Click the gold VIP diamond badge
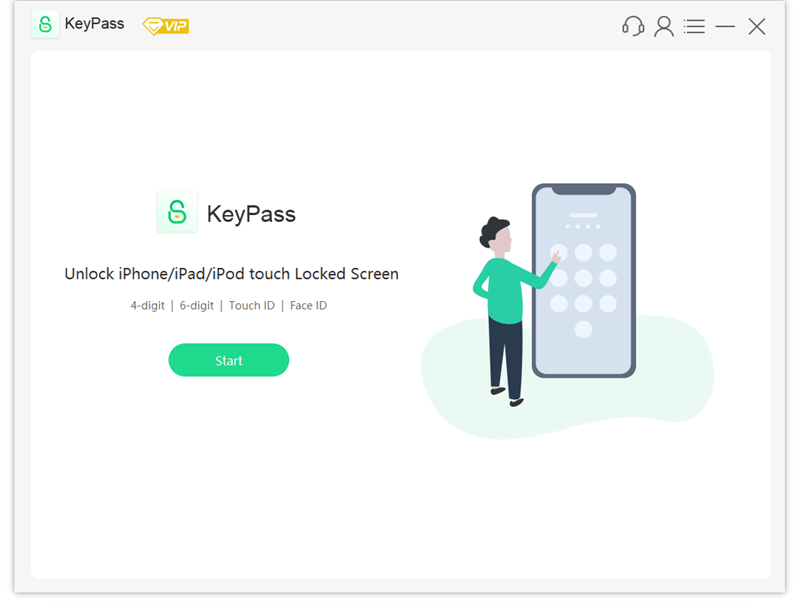This screenshot has height=609, width=800. click(166, 26)
